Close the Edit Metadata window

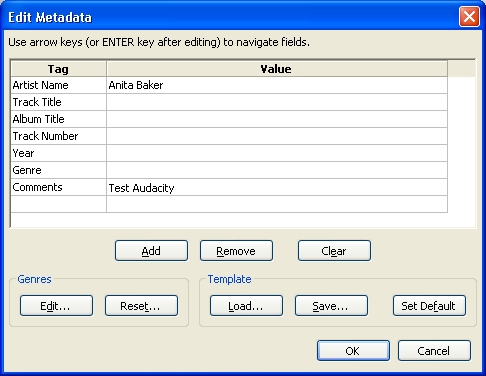pyautogui.click(x=469, y=16)
